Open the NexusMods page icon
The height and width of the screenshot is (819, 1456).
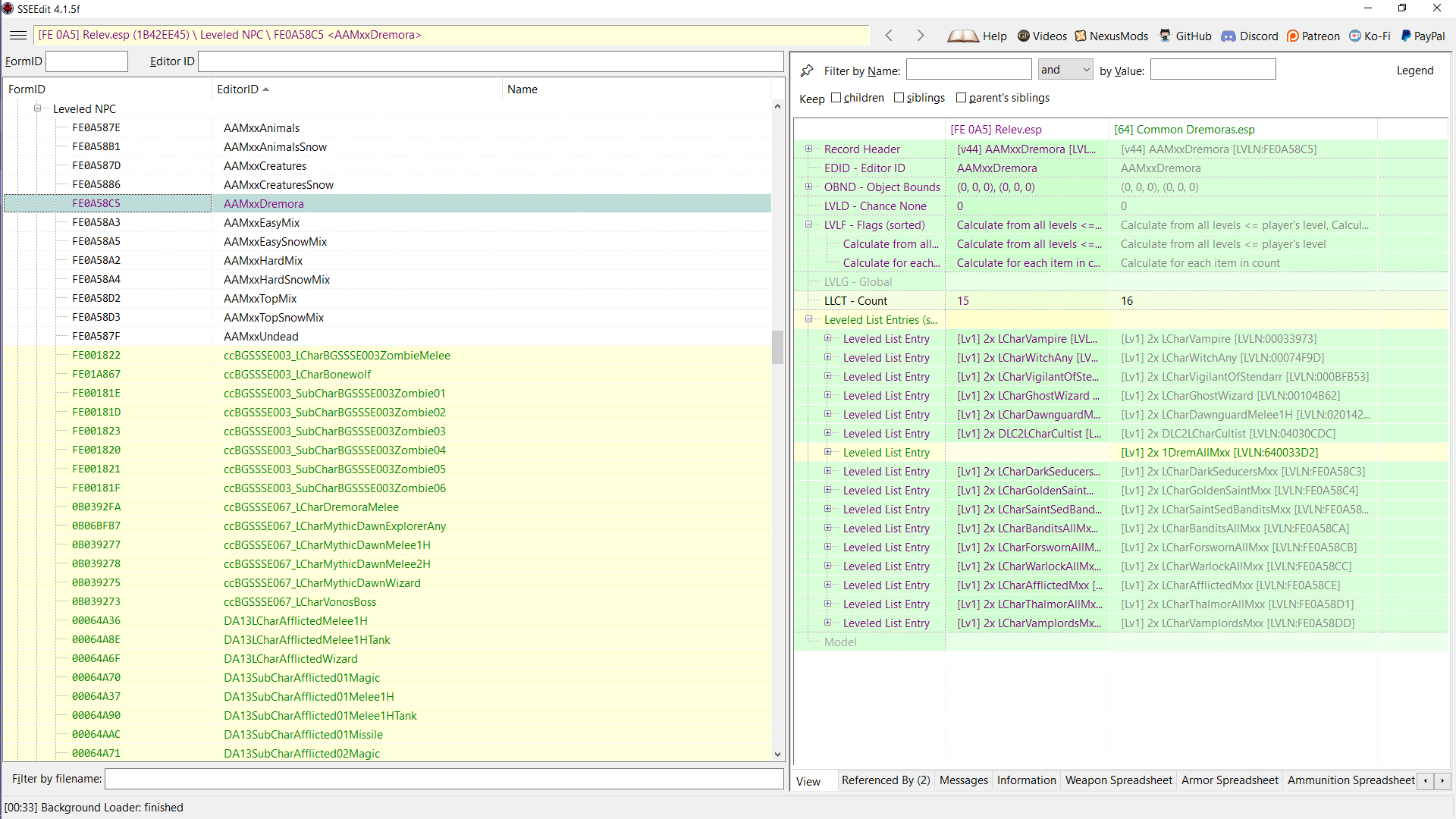coord(1081,36)
